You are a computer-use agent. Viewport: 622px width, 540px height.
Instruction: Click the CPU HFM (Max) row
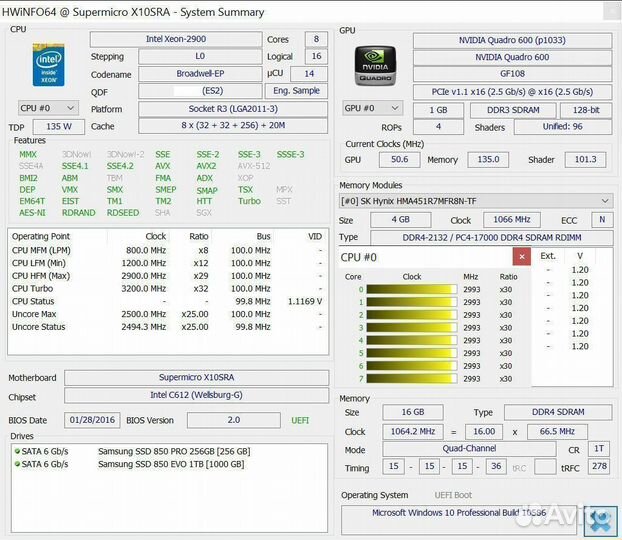point(168,276)
